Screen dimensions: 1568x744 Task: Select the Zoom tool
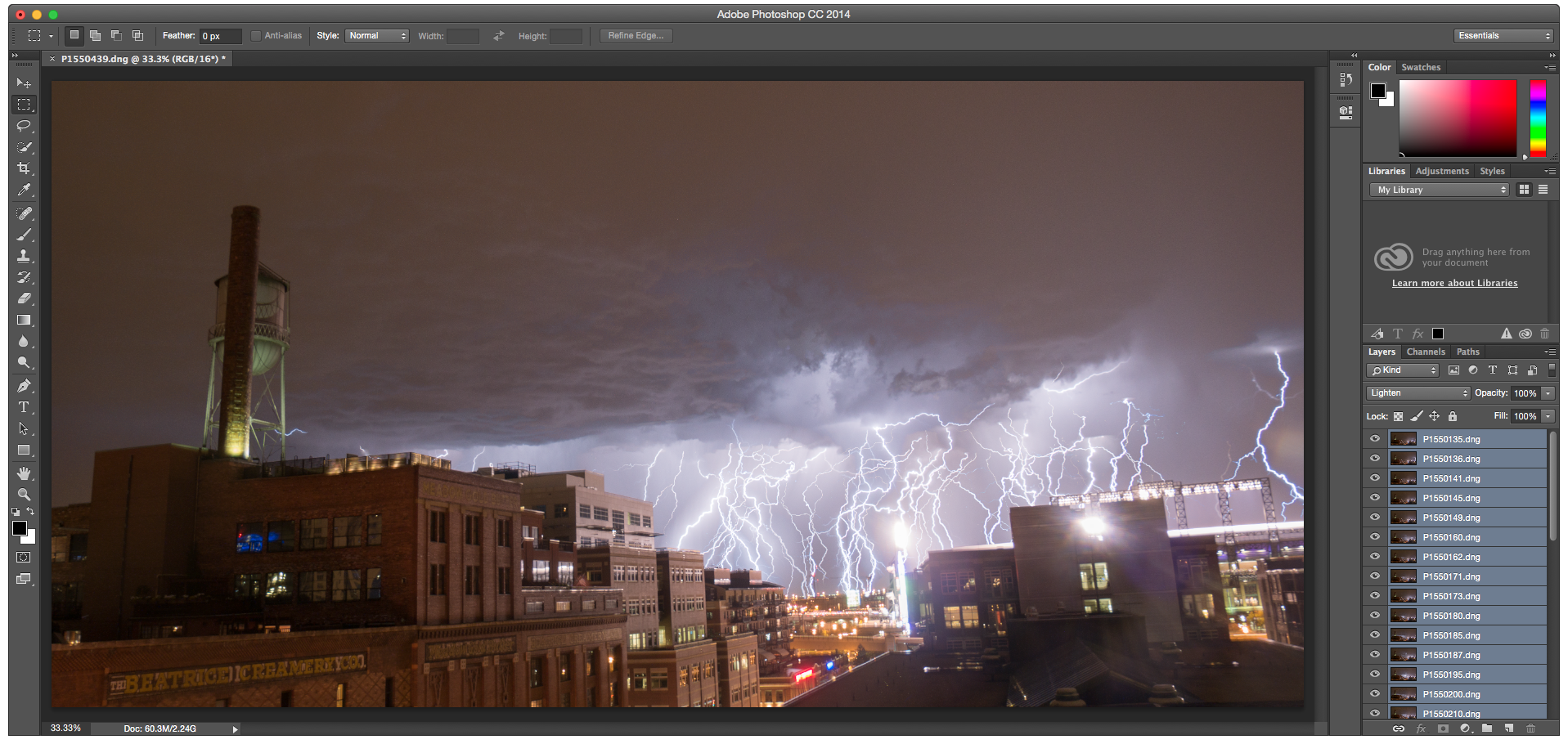24,495
